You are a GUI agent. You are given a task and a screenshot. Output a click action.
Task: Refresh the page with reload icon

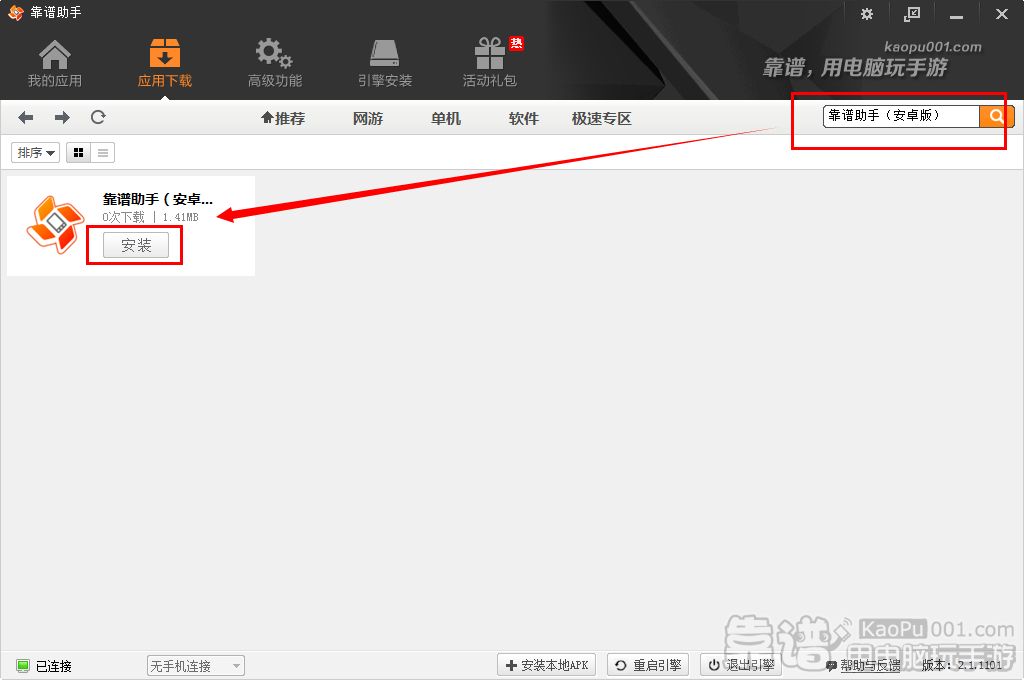[98, 118]
